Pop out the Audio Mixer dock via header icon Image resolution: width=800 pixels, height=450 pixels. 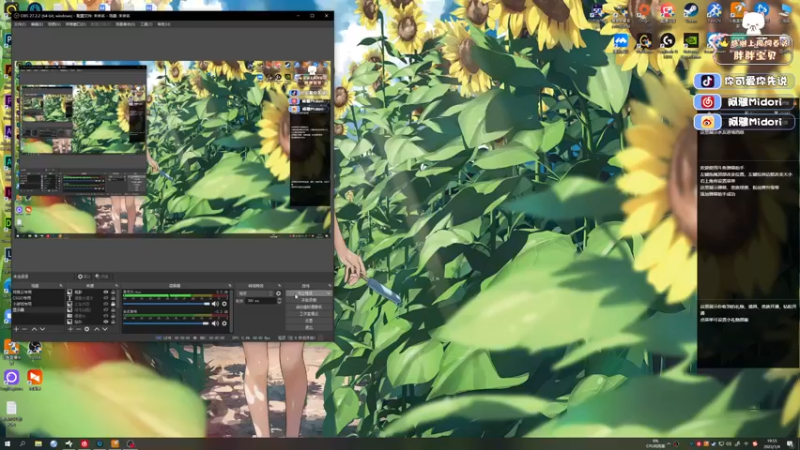point(229,286)
